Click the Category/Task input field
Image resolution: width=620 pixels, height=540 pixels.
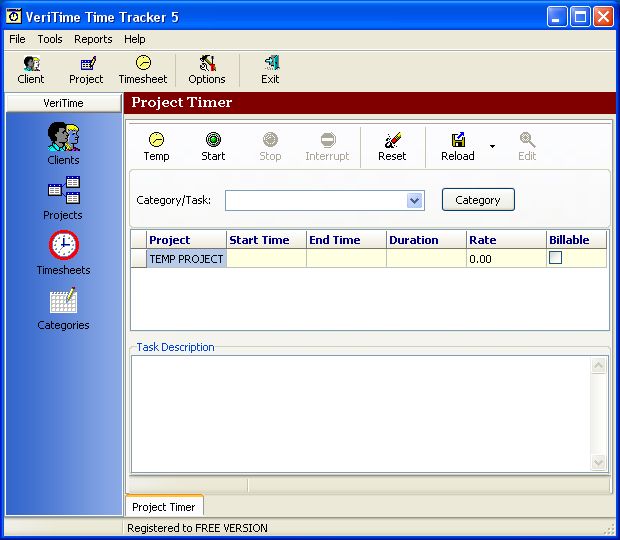[316, 200]
